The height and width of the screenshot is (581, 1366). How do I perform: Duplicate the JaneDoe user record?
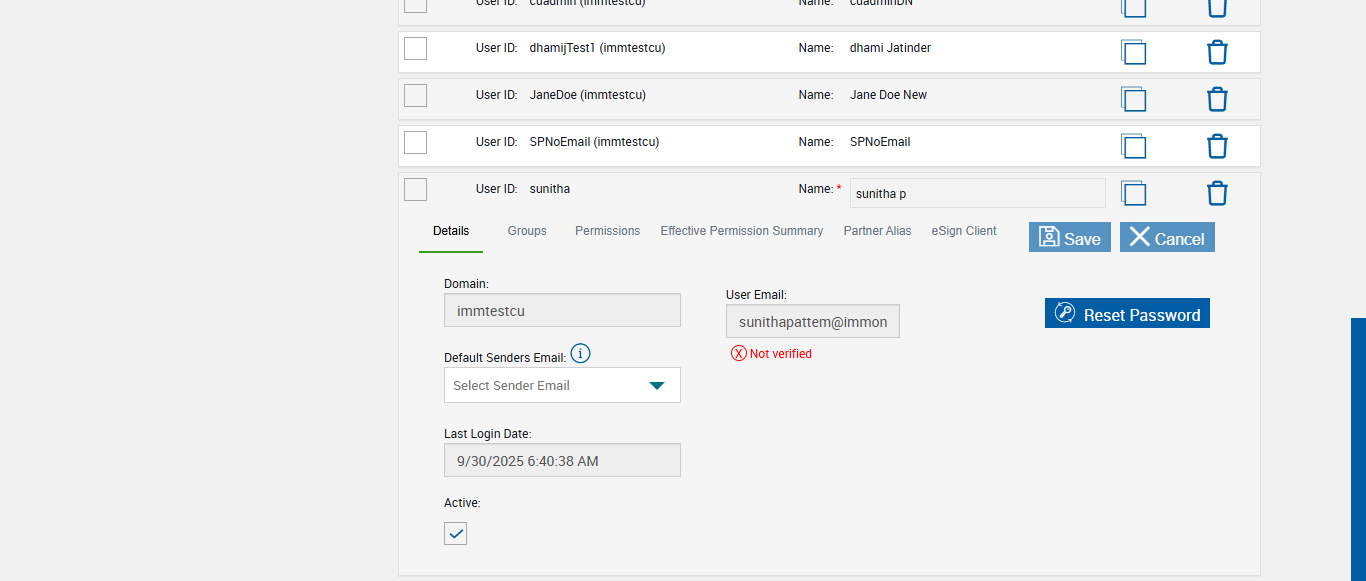[x=1133, y=99]
